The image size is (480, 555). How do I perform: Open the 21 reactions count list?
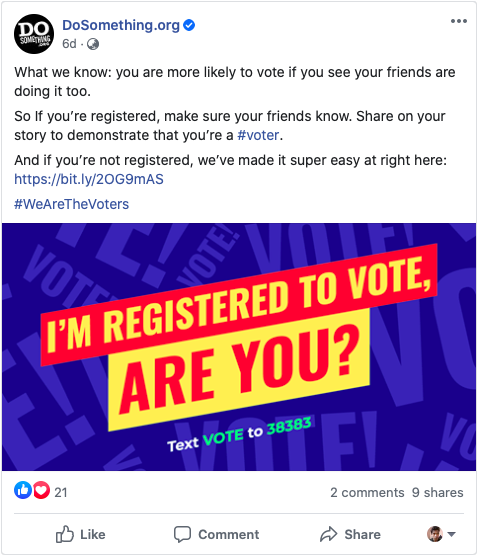click(x=61, y=492)
